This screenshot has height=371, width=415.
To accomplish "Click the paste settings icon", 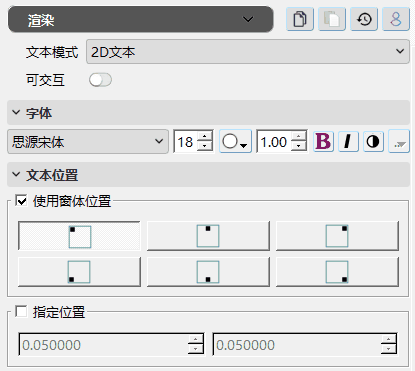I will [x=332, y=19].
